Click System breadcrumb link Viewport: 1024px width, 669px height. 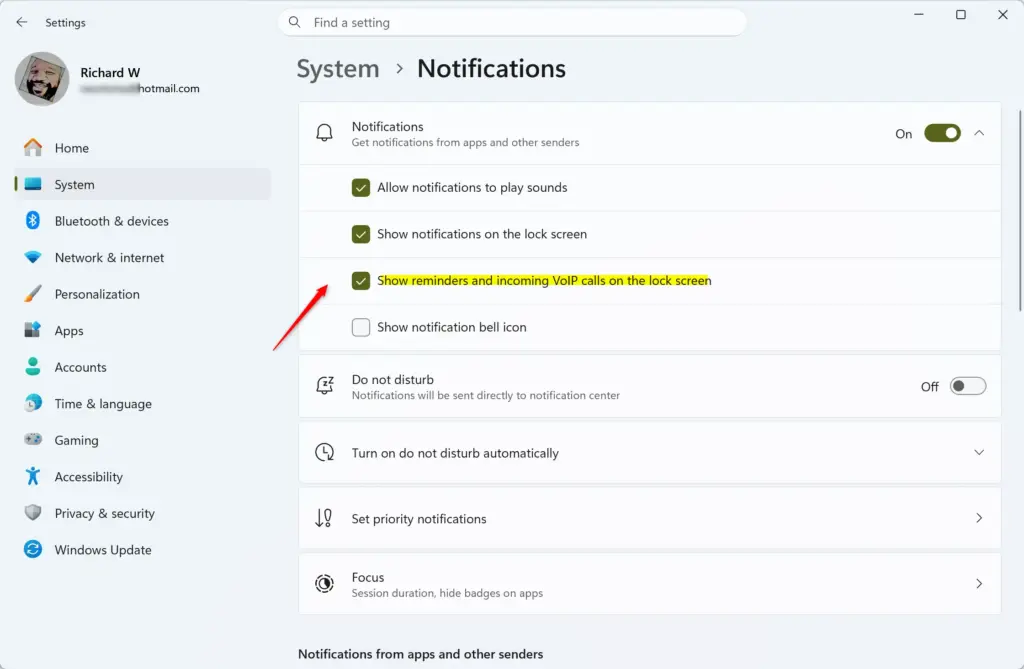[x=338, y=69]
